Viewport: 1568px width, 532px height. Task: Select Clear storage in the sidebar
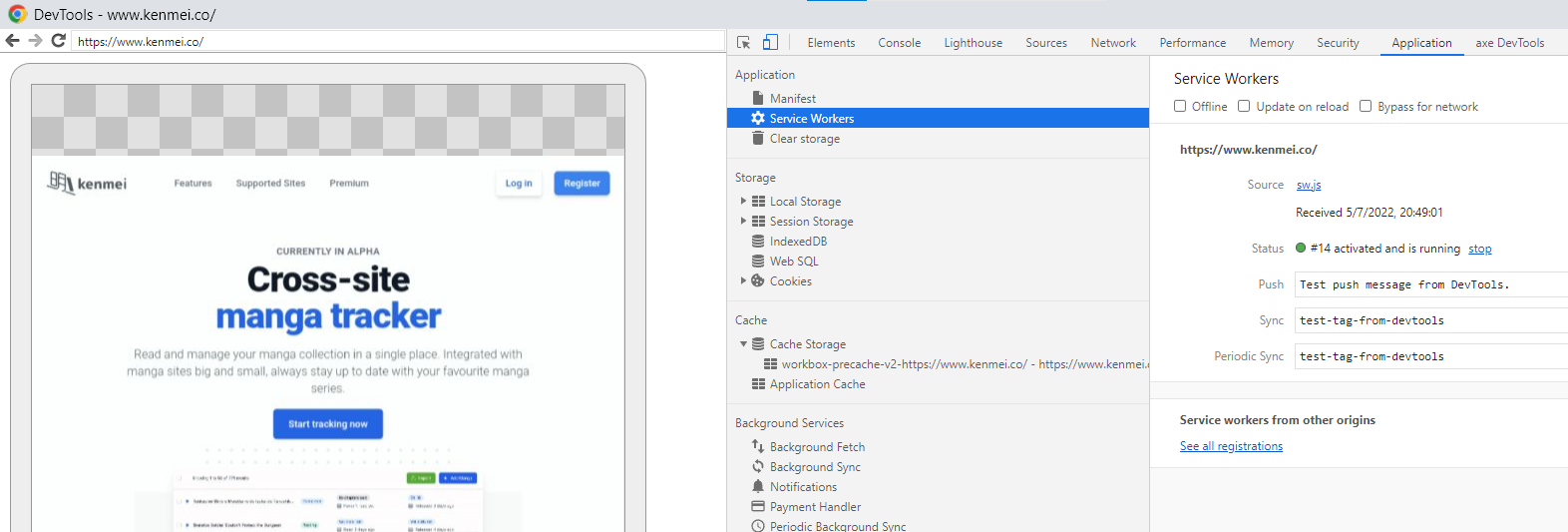click(x=804, y=138)
